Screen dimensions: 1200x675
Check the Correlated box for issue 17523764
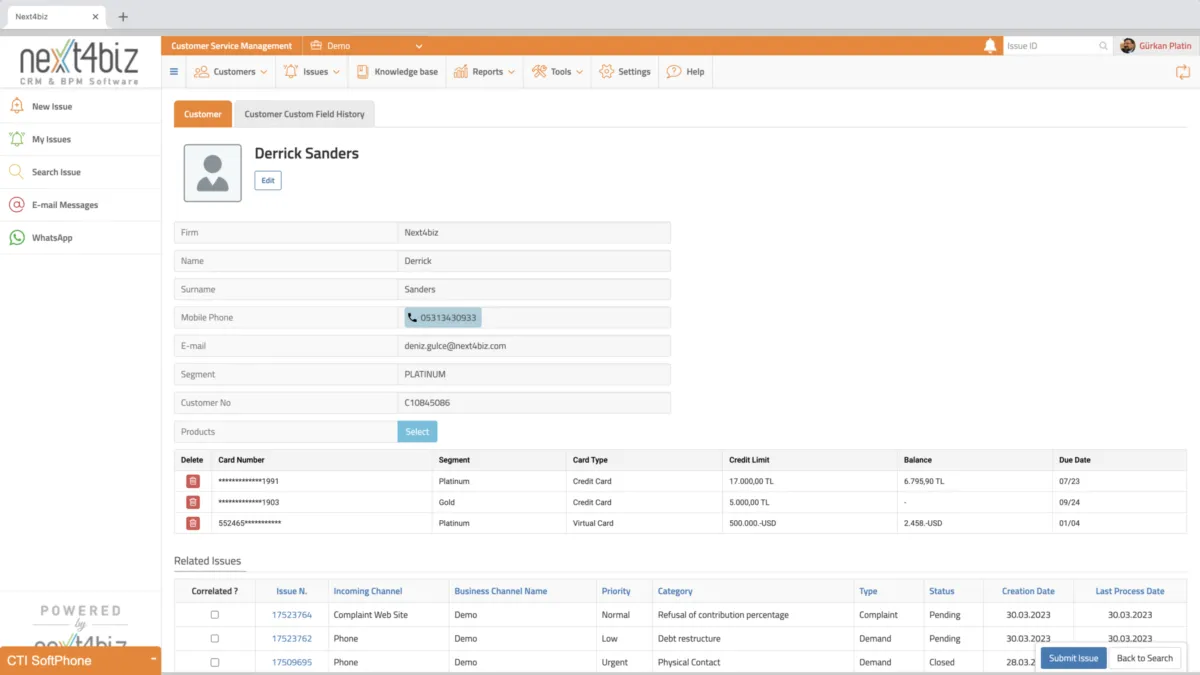coord(214,615)
